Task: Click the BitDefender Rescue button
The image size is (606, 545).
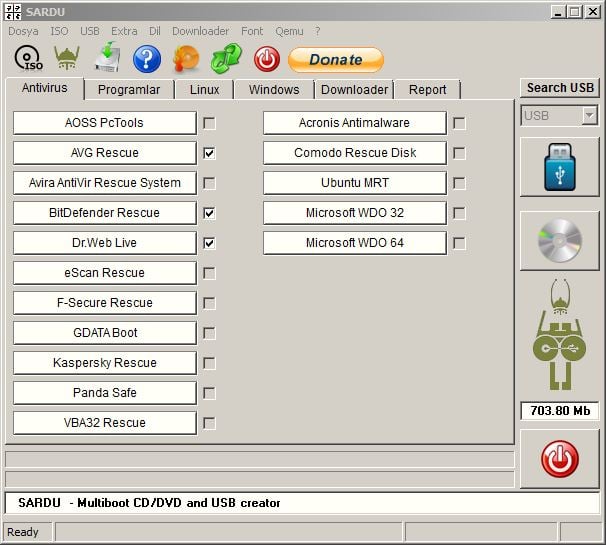Action: click(105, 213)
